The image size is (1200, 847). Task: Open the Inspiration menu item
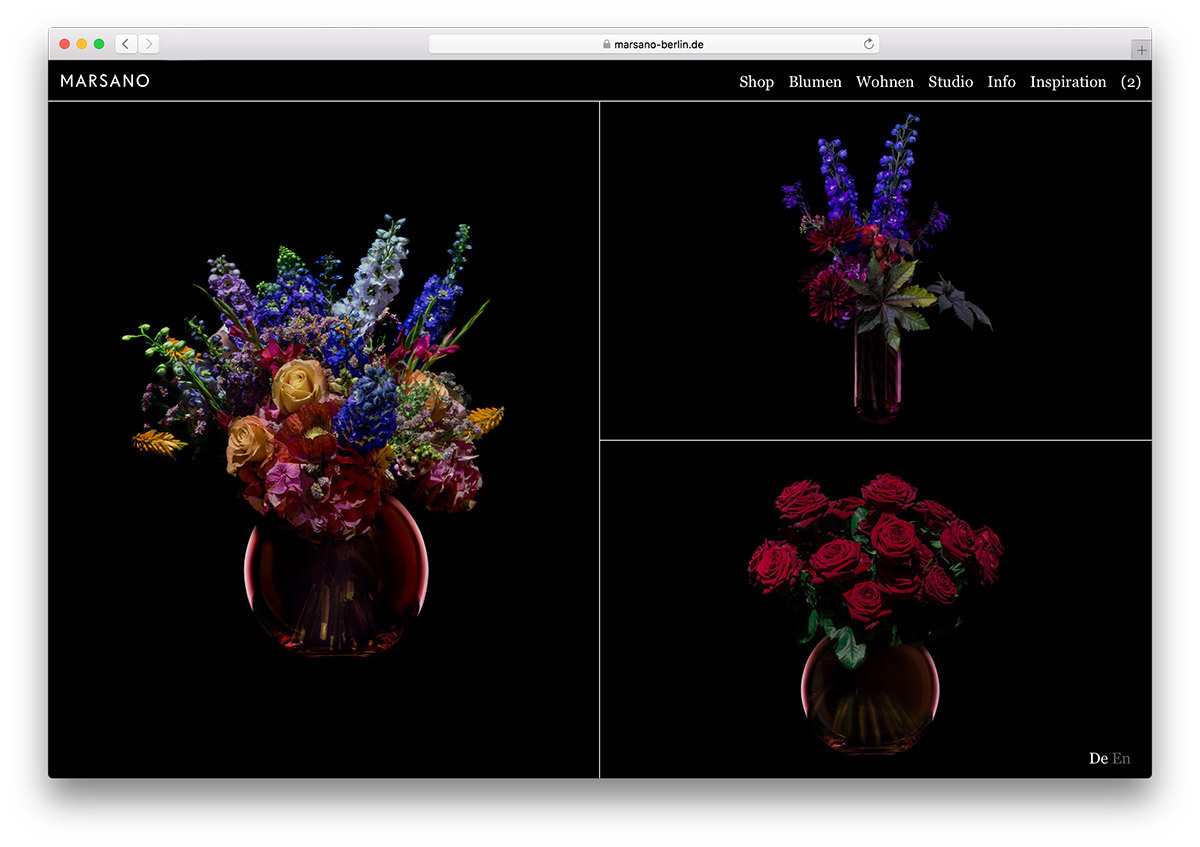point(1068,82)
